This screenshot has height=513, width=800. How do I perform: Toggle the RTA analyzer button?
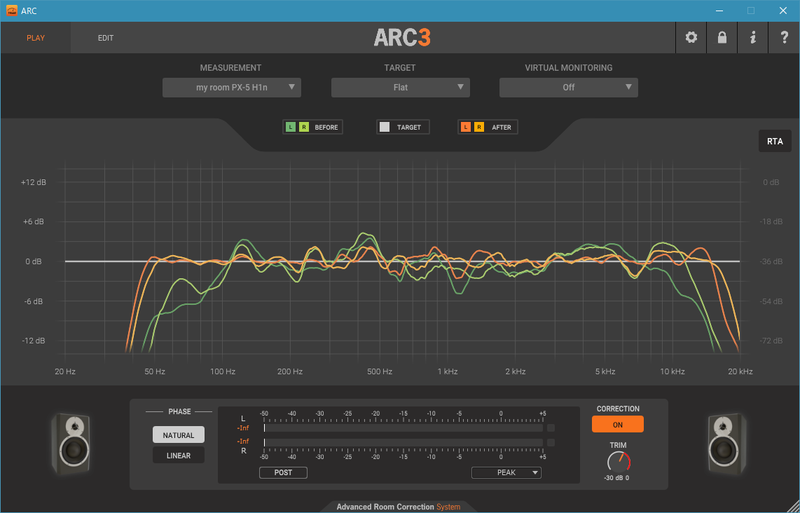point(774,141)
